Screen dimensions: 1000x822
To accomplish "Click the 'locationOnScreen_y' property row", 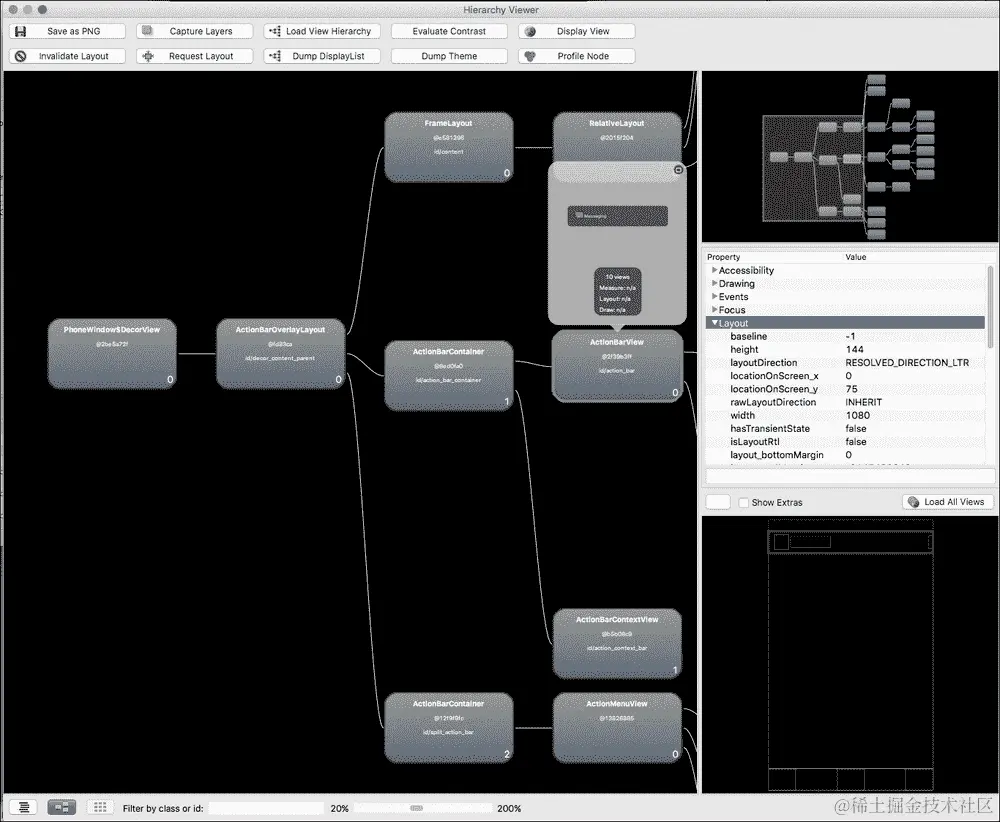I will click(x=845, y=389).
